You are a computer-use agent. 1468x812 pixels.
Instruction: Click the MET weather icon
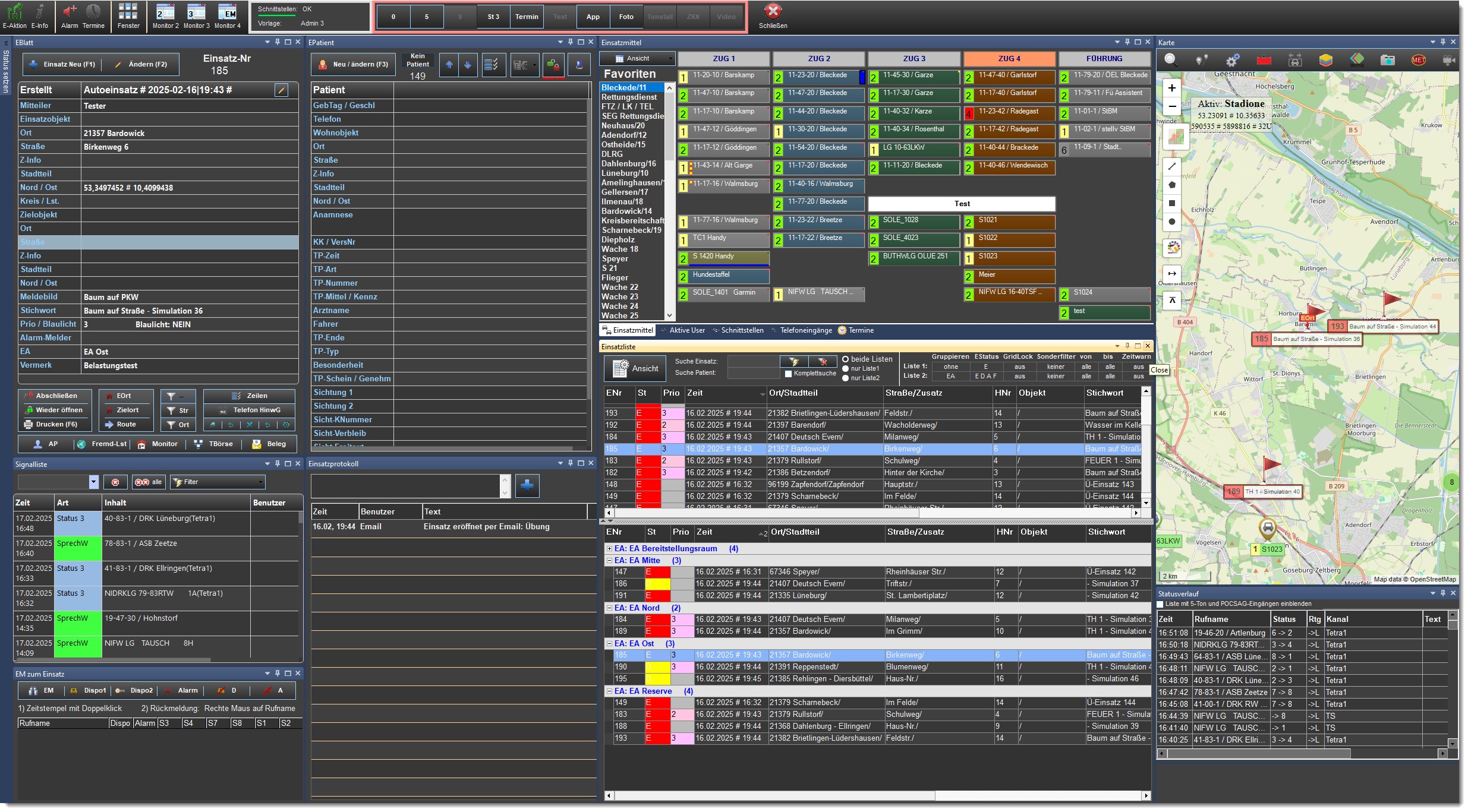[1418, 59]
